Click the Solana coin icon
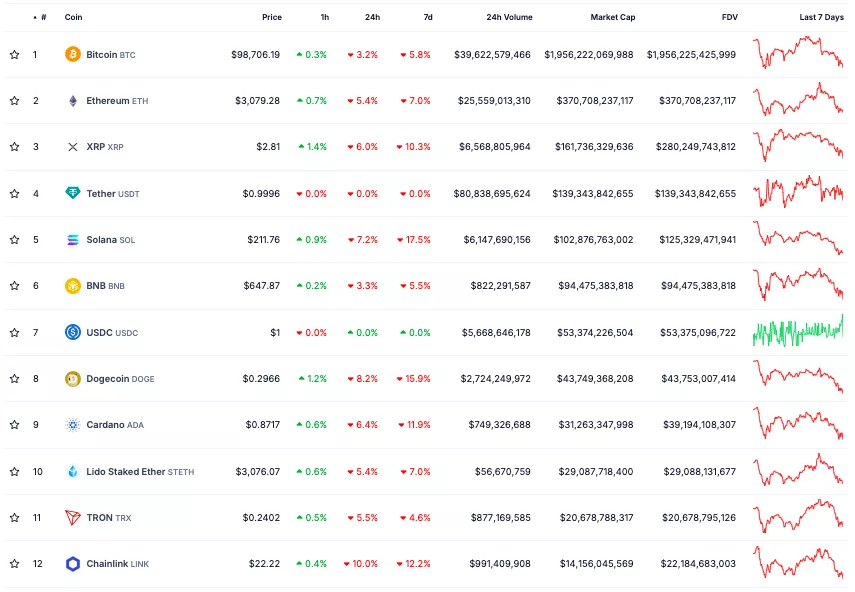 click(x=72, y=240)
